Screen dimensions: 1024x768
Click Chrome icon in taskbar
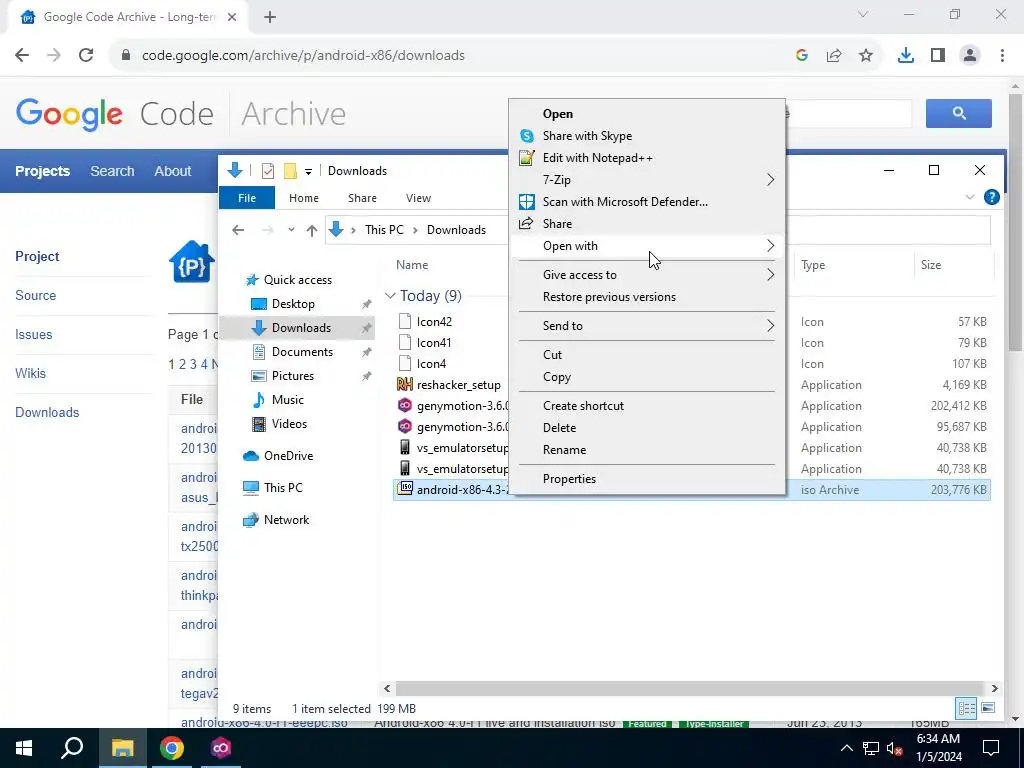172,748
